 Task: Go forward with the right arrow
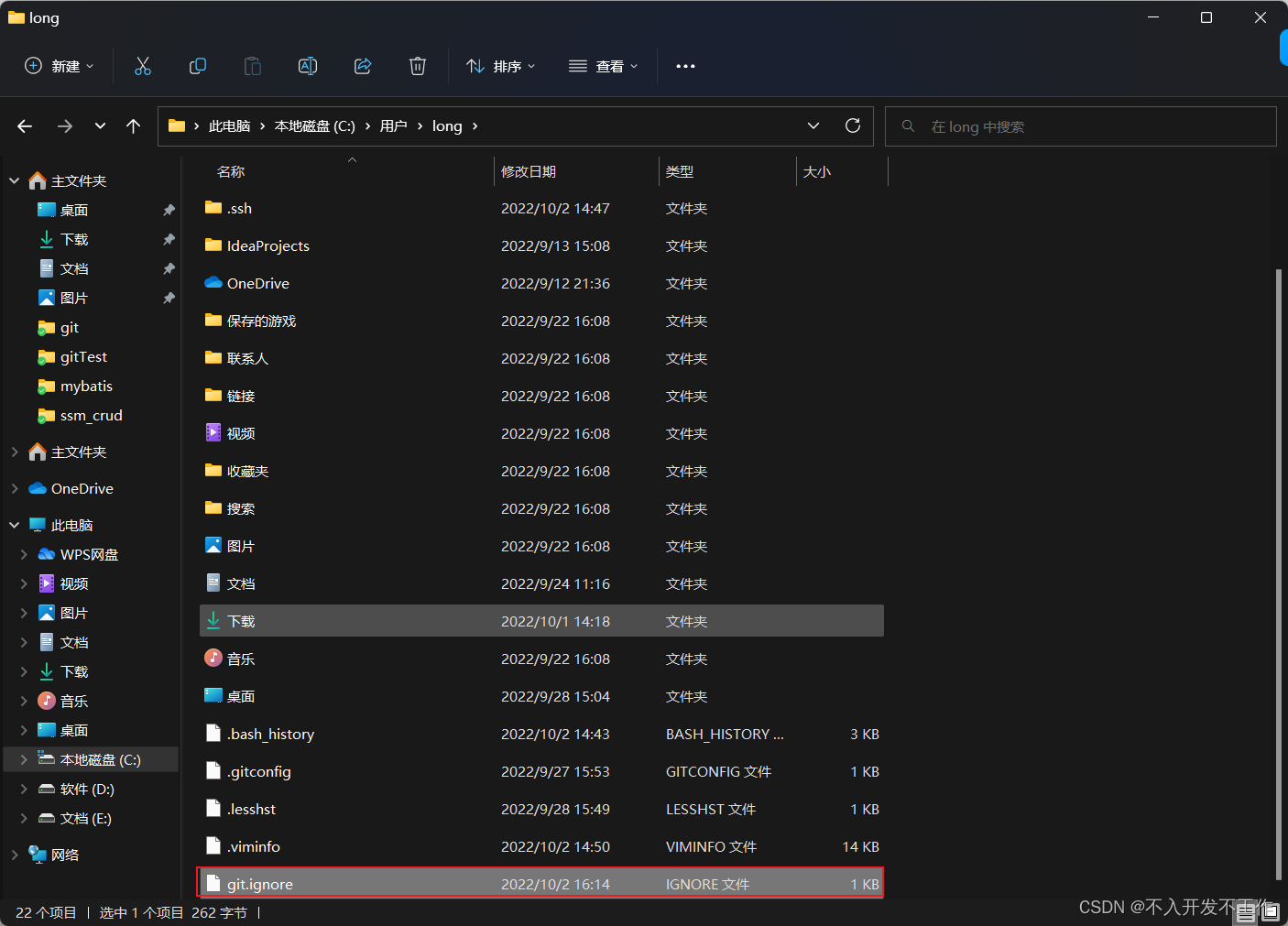(x=64, y=126)
